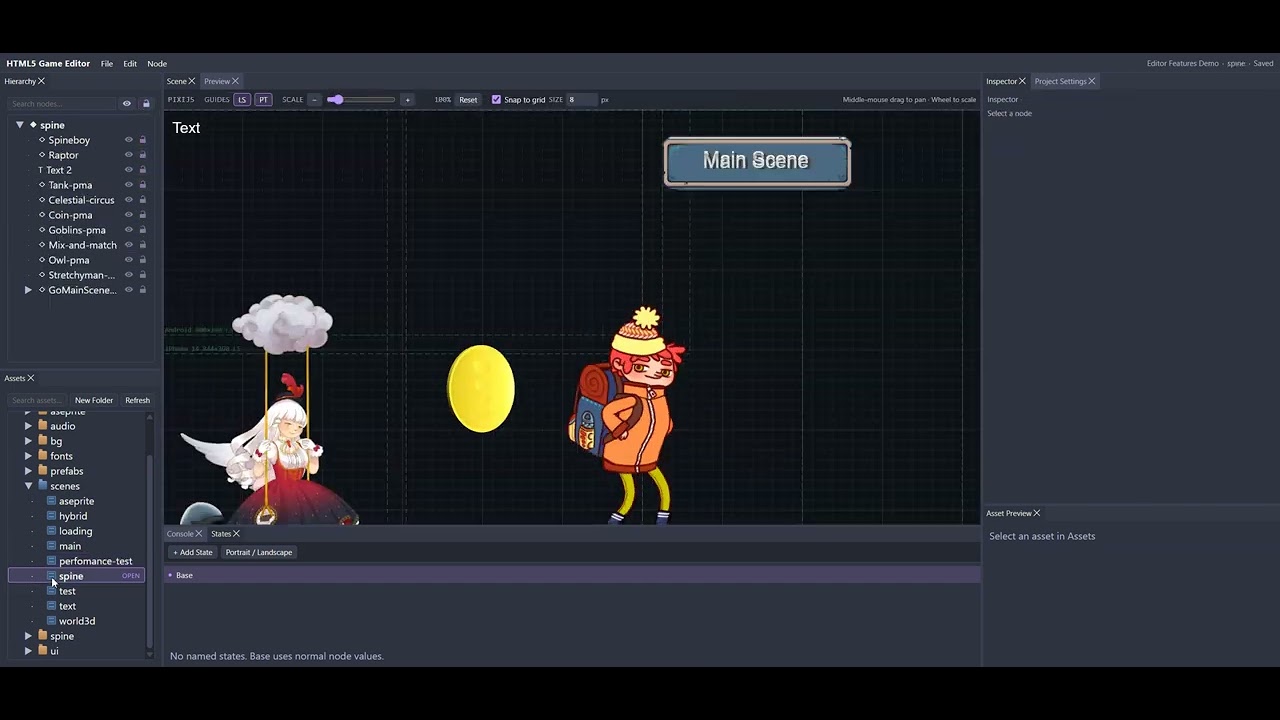This screenshot has width=1280, height=720.
Task: Click the scale slider handle
Action: pyautogui.click(x=336, y=100)
